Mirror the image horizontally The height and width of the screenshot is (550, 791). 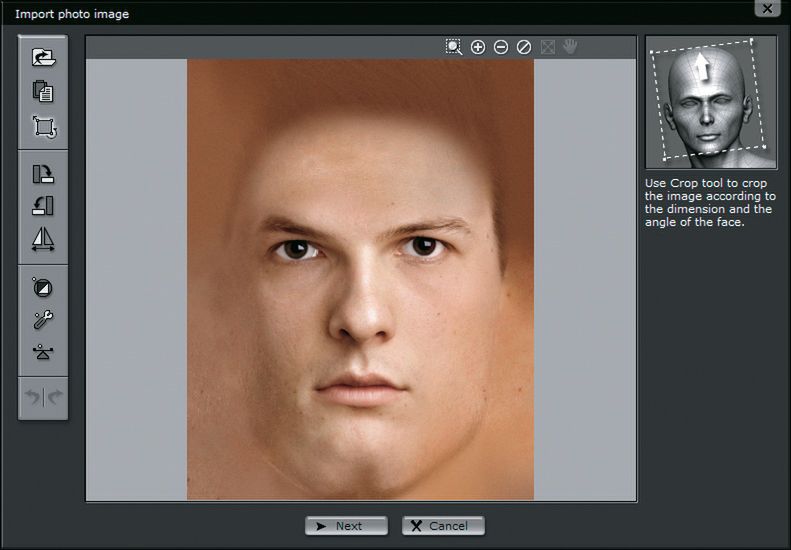point(43,240)
